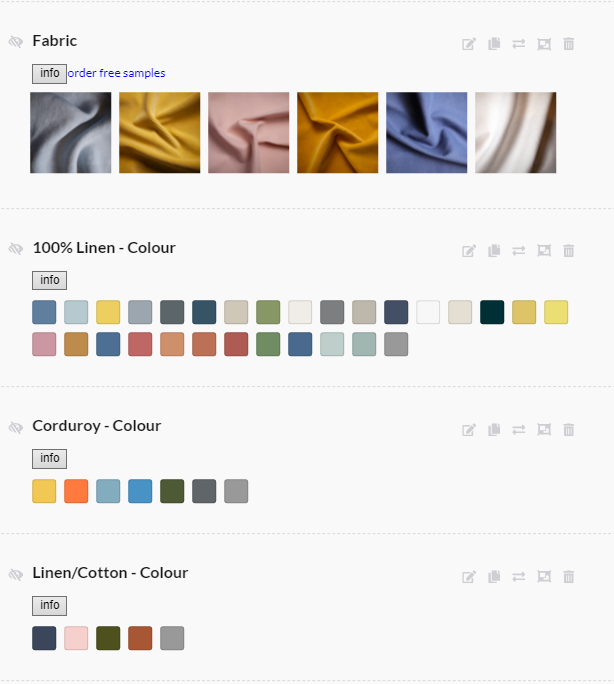Click the trash icon for 100% Linen - Colour

[569, 251]
